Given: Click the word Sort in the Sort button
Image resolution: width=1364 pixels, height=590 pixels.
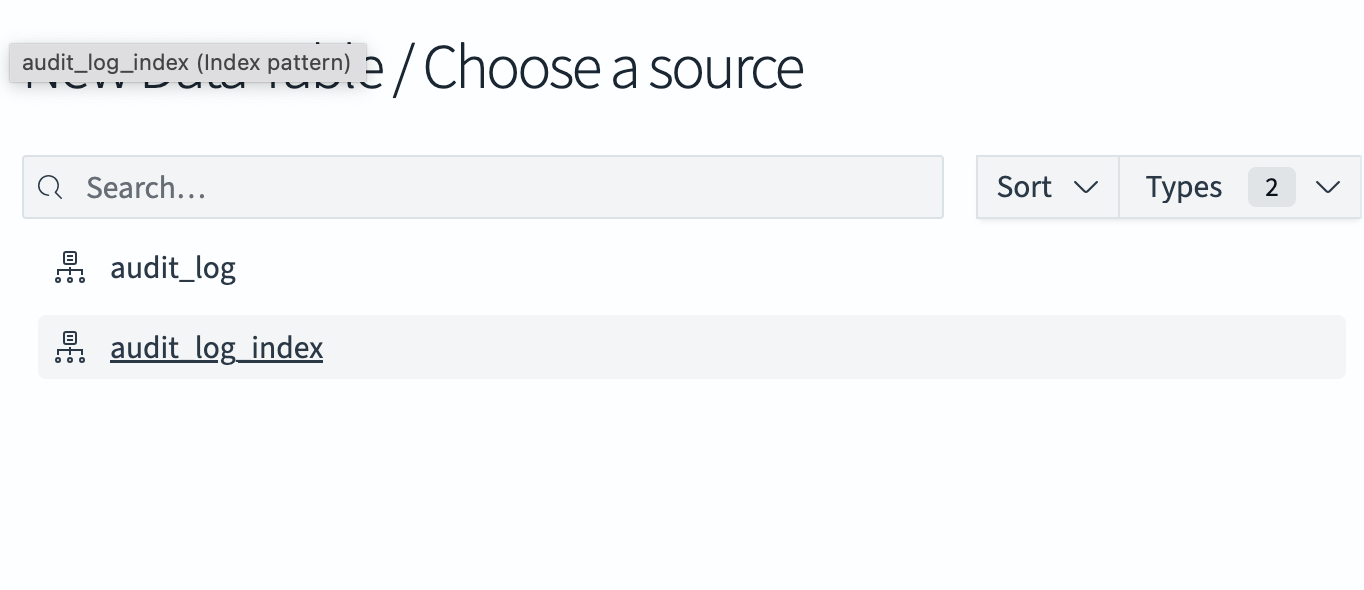Looking at the screenshot, I should click(x=1024, y=187).
